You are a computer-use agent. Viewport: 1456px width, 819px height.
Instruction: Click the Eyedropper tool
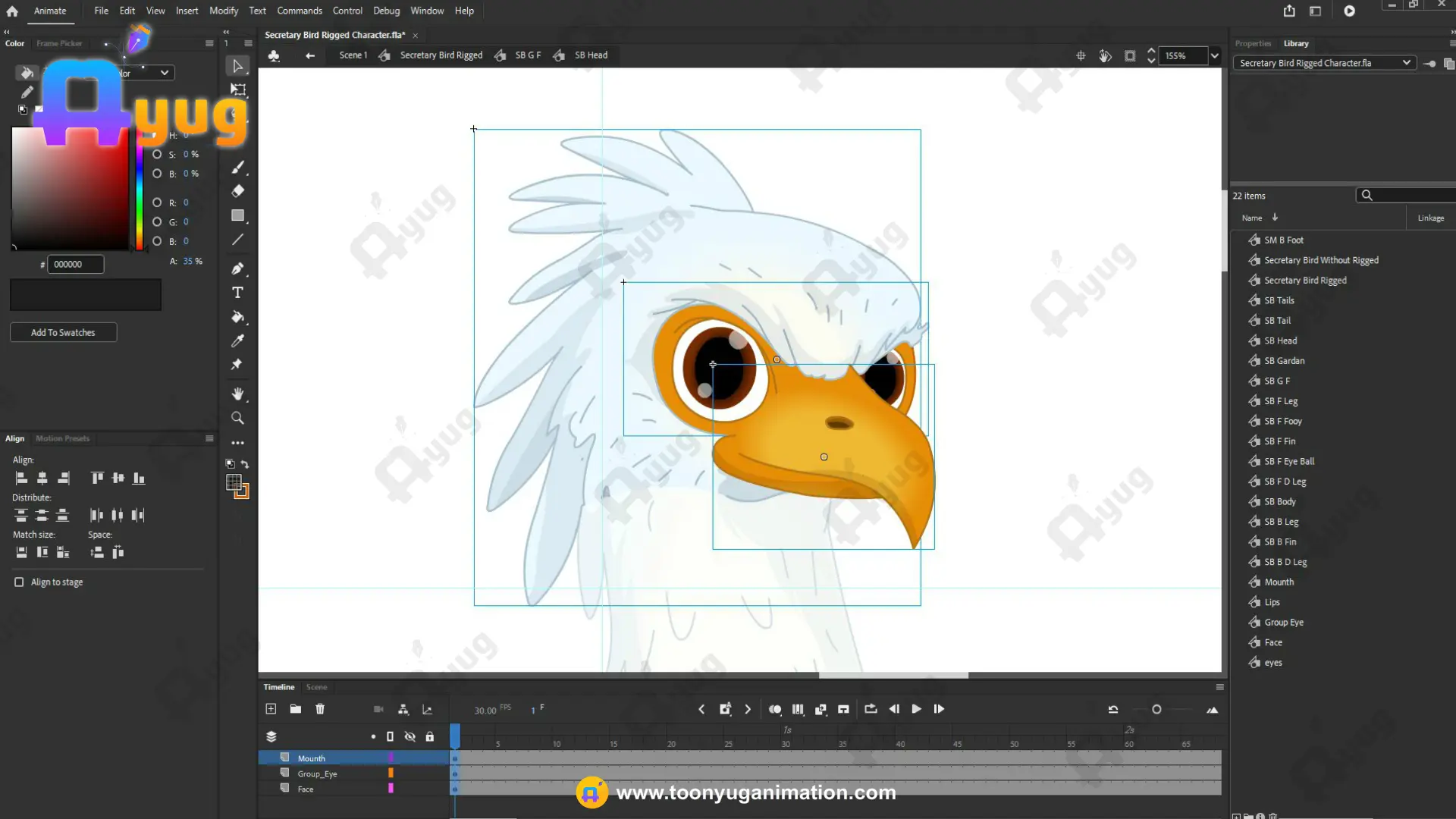[x=237, y=341]
